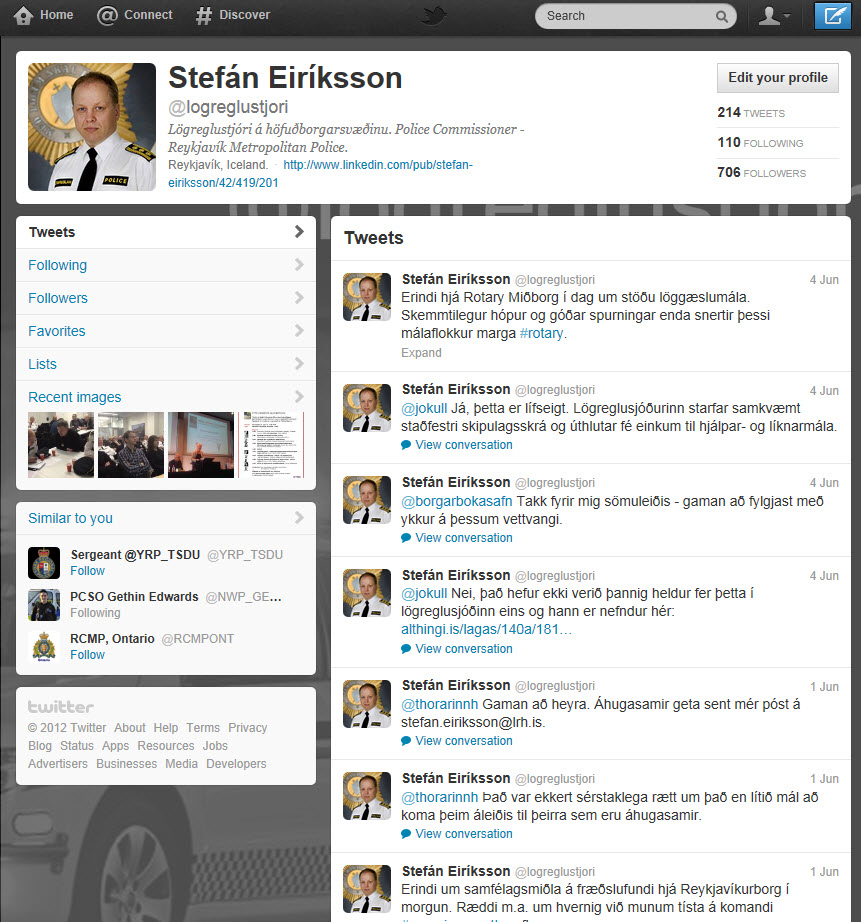The width and height of the screenshot is (861, 922).
Task: Toggle Following for PCSO Gethin Edwards
Action: pyautogui.click(x=95, y=613)
